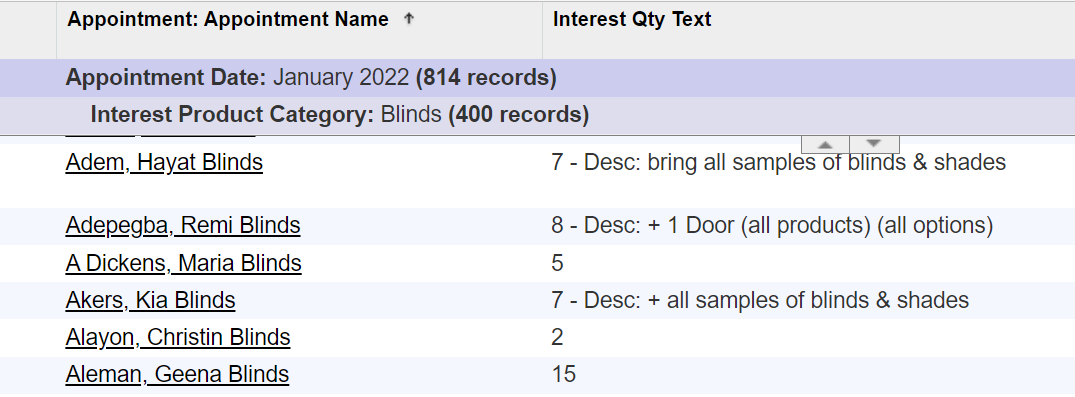Click the small up arrow button
The height and width of the screenshot is (397, 1075).
pos(825,145)
